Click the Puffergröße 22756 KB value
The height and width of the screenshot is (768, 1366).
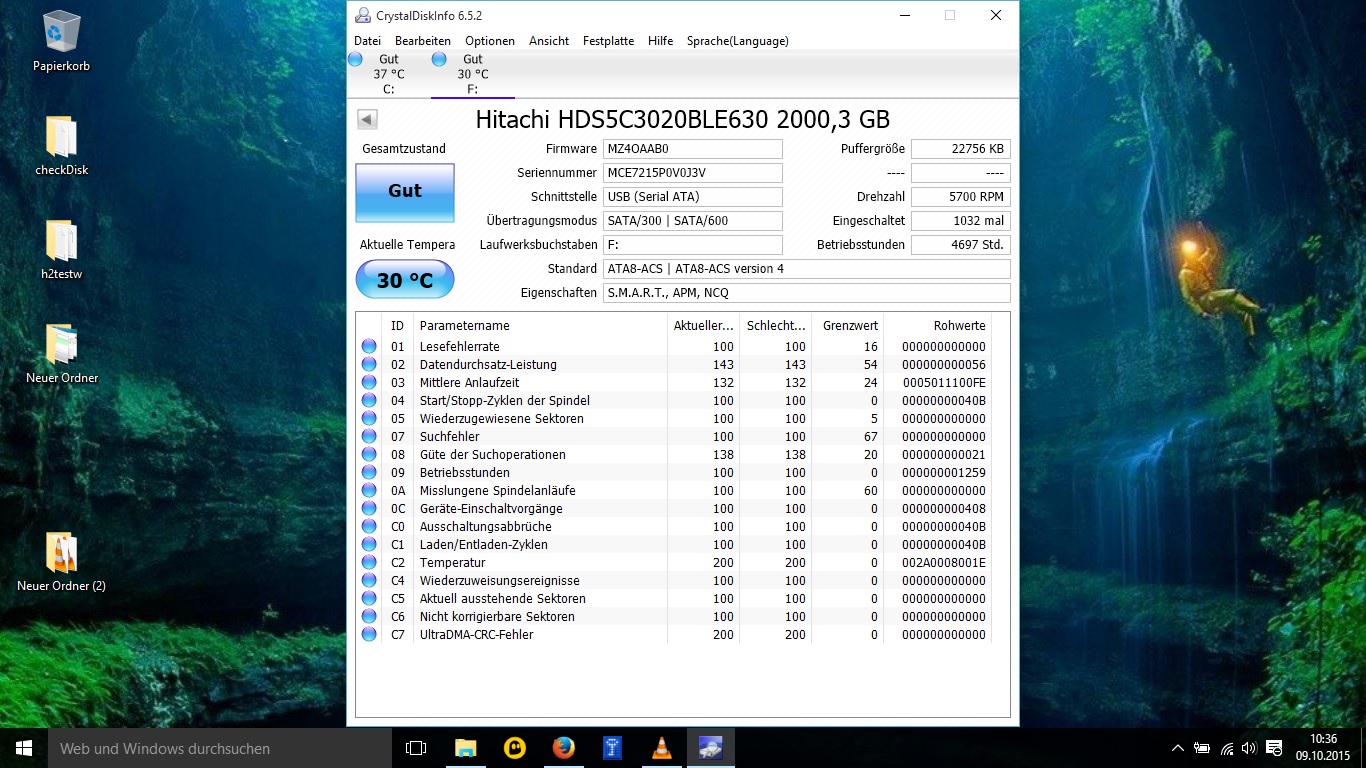pos(961,149)
